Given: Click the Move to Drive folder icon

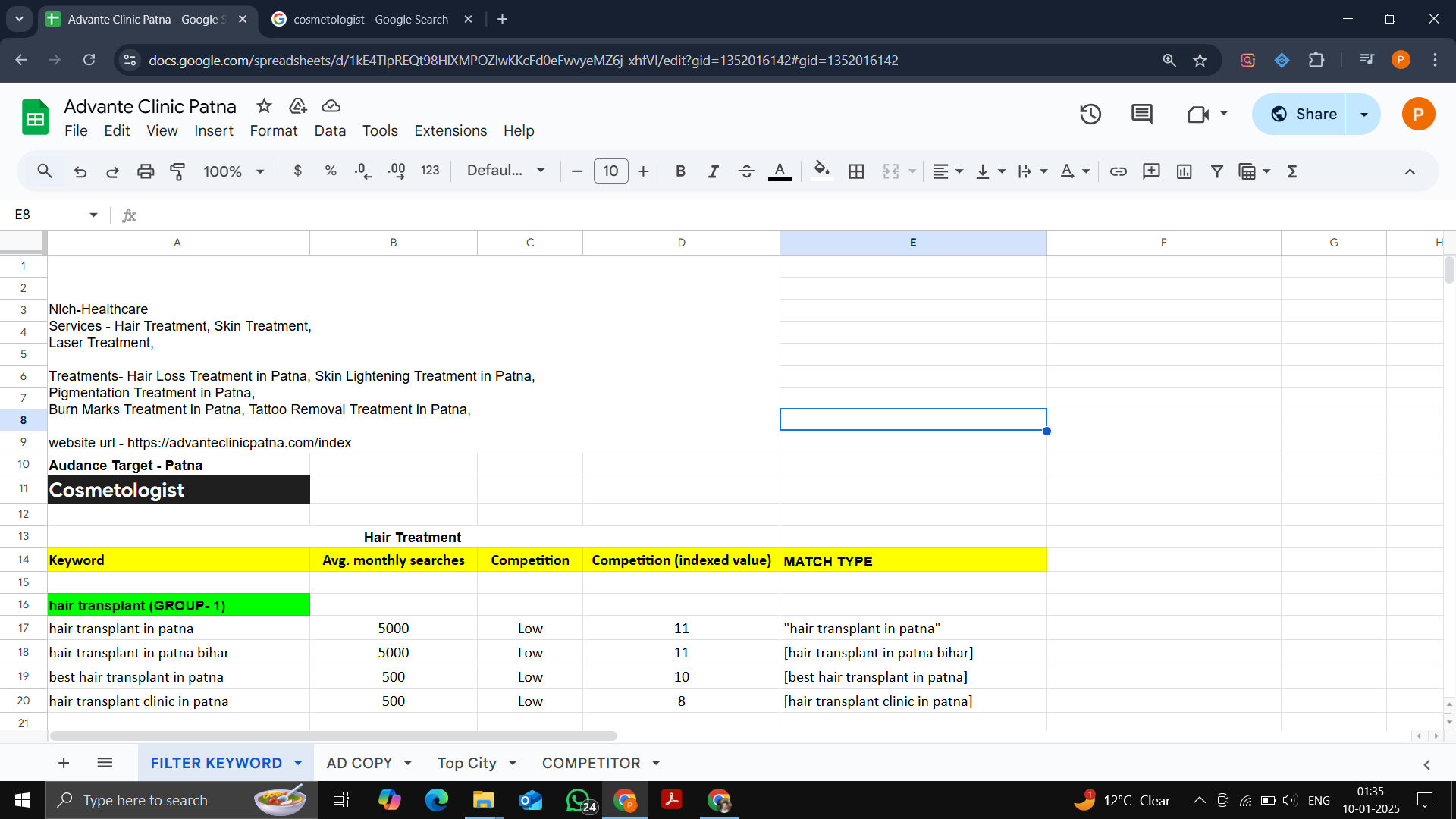Looking at the screenshot, I should coord(297,106).
